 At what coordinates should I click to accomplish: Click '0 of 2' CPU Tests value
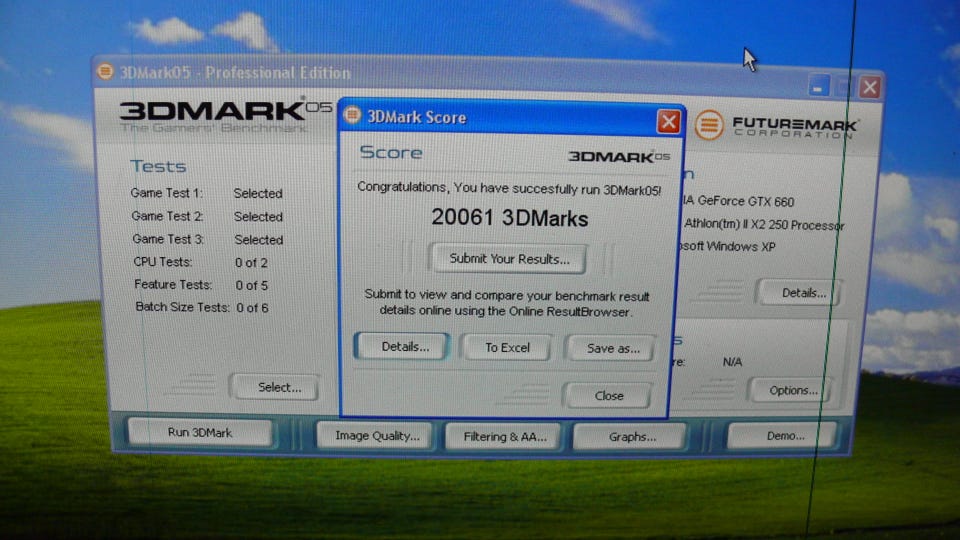[x=251, y=263]
